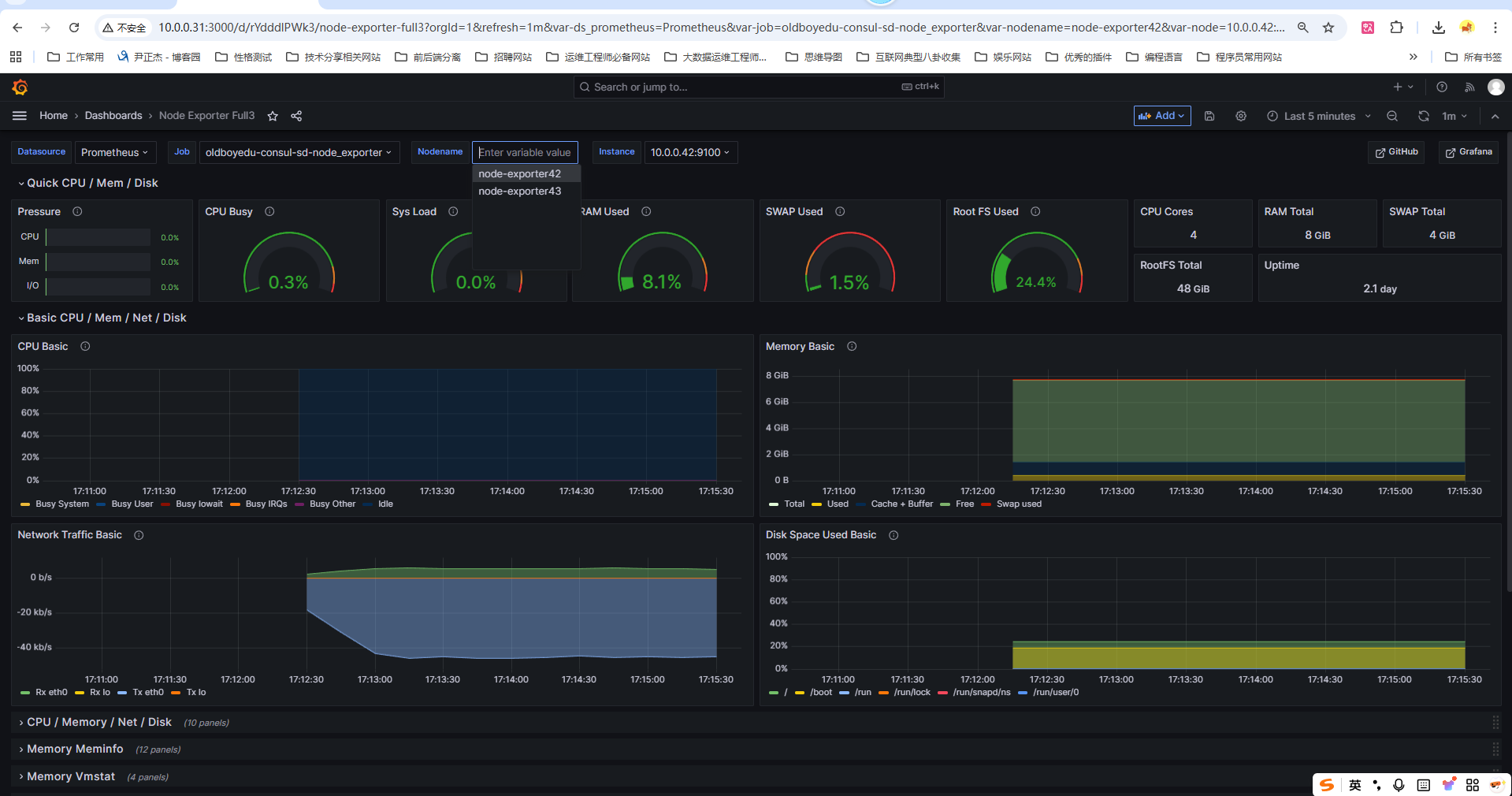Go to Dashboards breadcrumb

(x=113, y=116)
